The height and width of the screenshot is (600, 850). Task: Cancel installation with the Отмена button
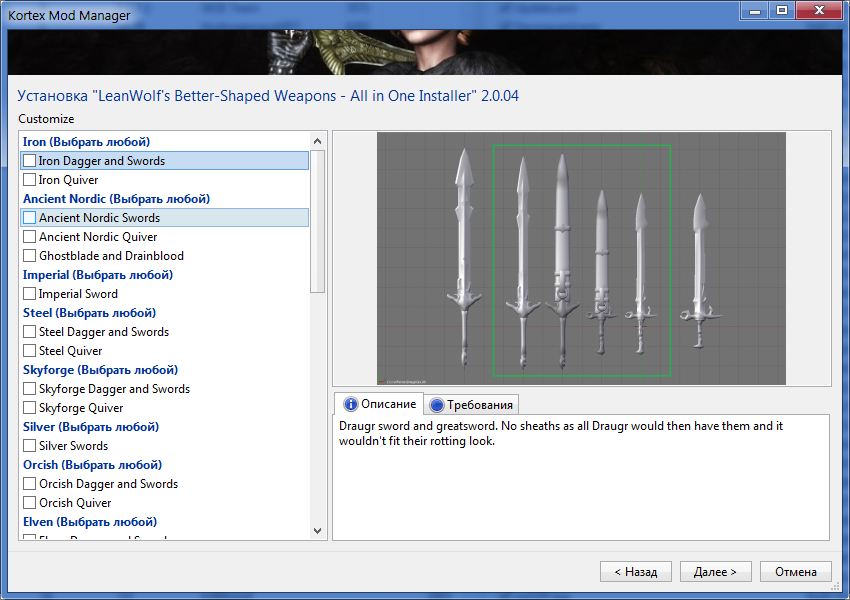[x=795, y=572]
